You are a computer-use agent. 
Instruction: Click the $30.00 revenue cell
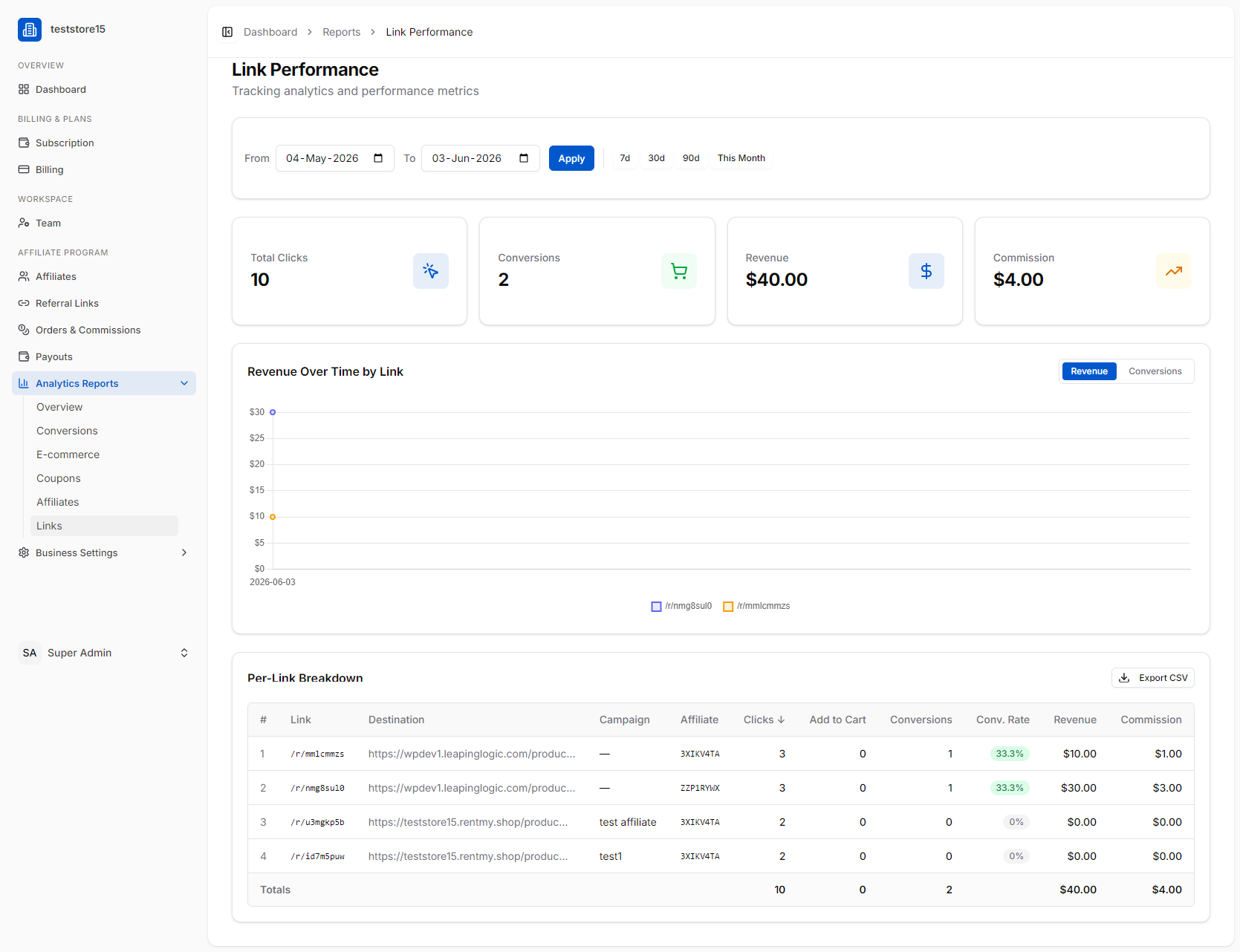coord(1079,788)
